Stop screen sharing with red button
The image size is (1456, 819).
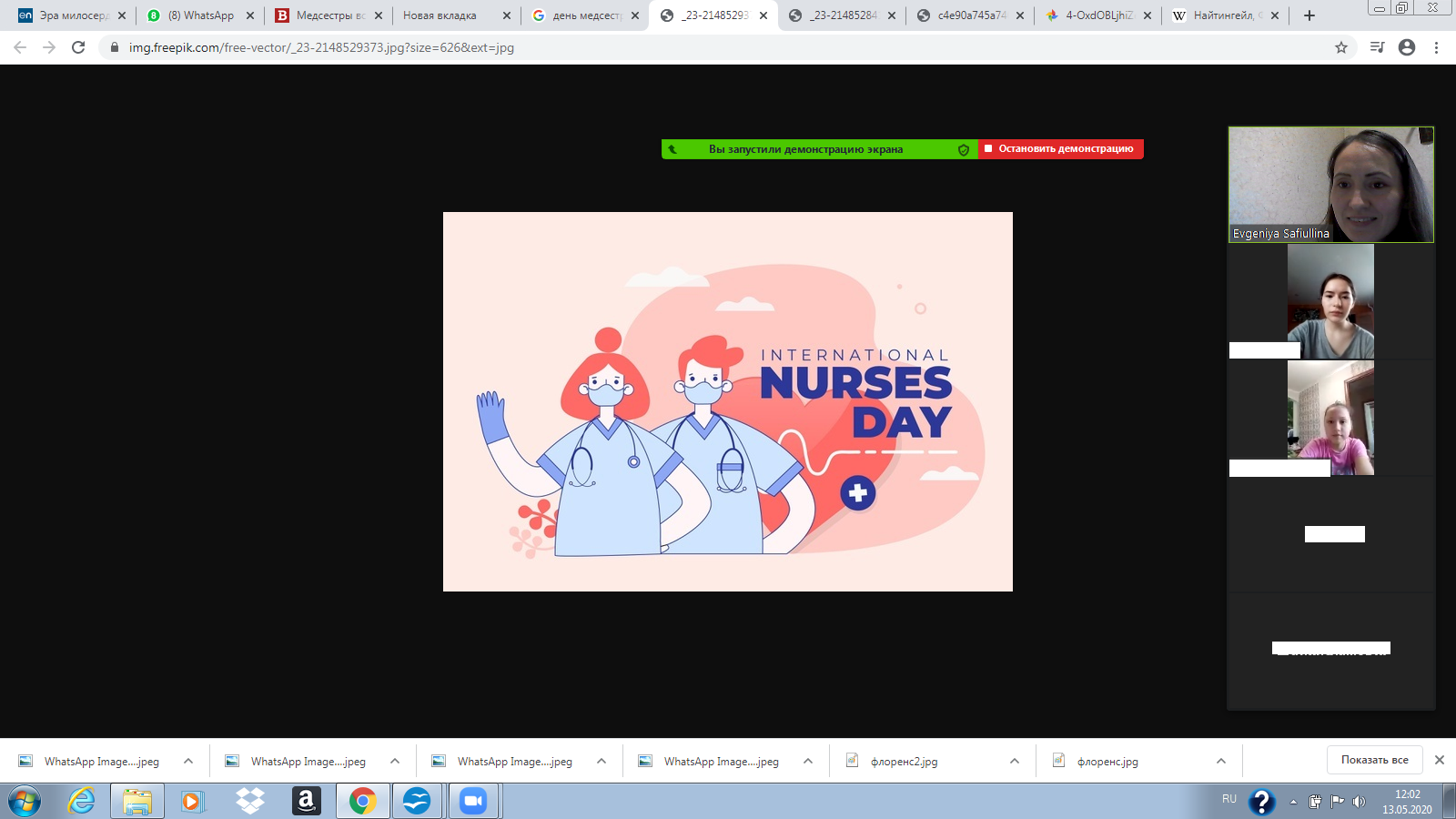(x=1061, y=149)
